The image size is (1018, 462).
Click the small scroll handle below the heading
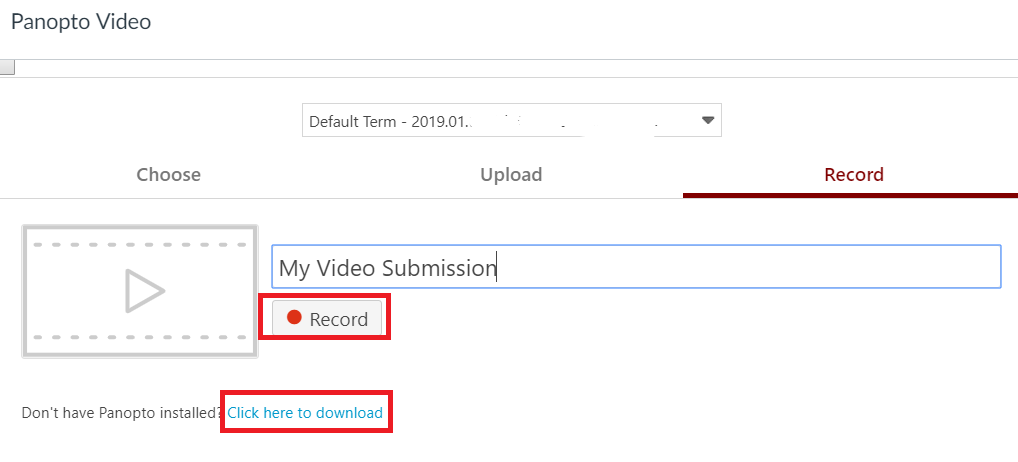[x=7, y=68]
